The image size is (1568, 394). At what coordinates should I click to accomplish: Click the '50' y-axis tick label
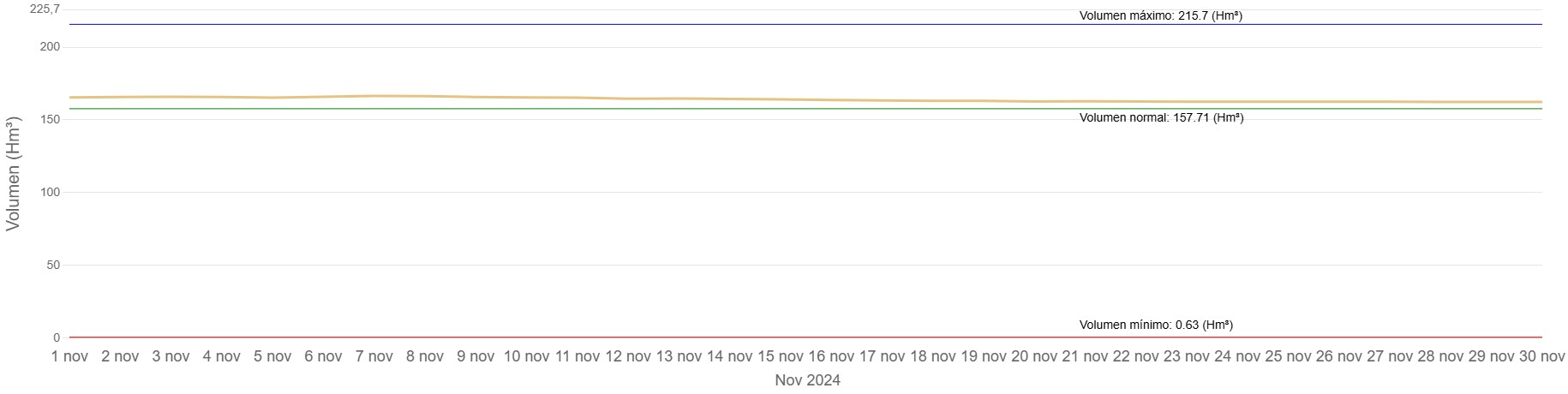pos(53,265)
